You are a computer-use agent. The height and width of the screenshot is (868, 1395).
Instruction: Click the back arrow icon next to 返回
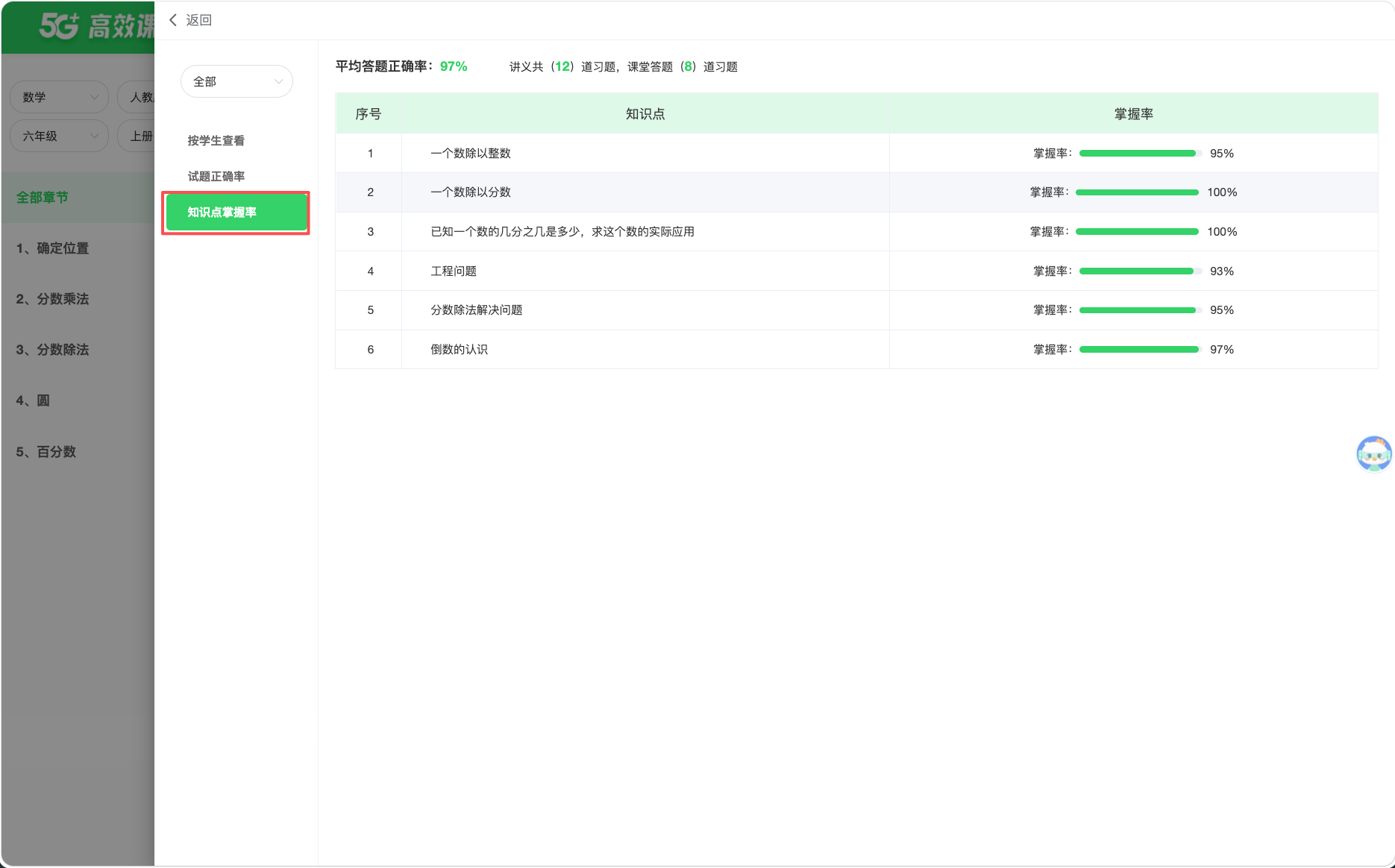click(x=173, y=20)
